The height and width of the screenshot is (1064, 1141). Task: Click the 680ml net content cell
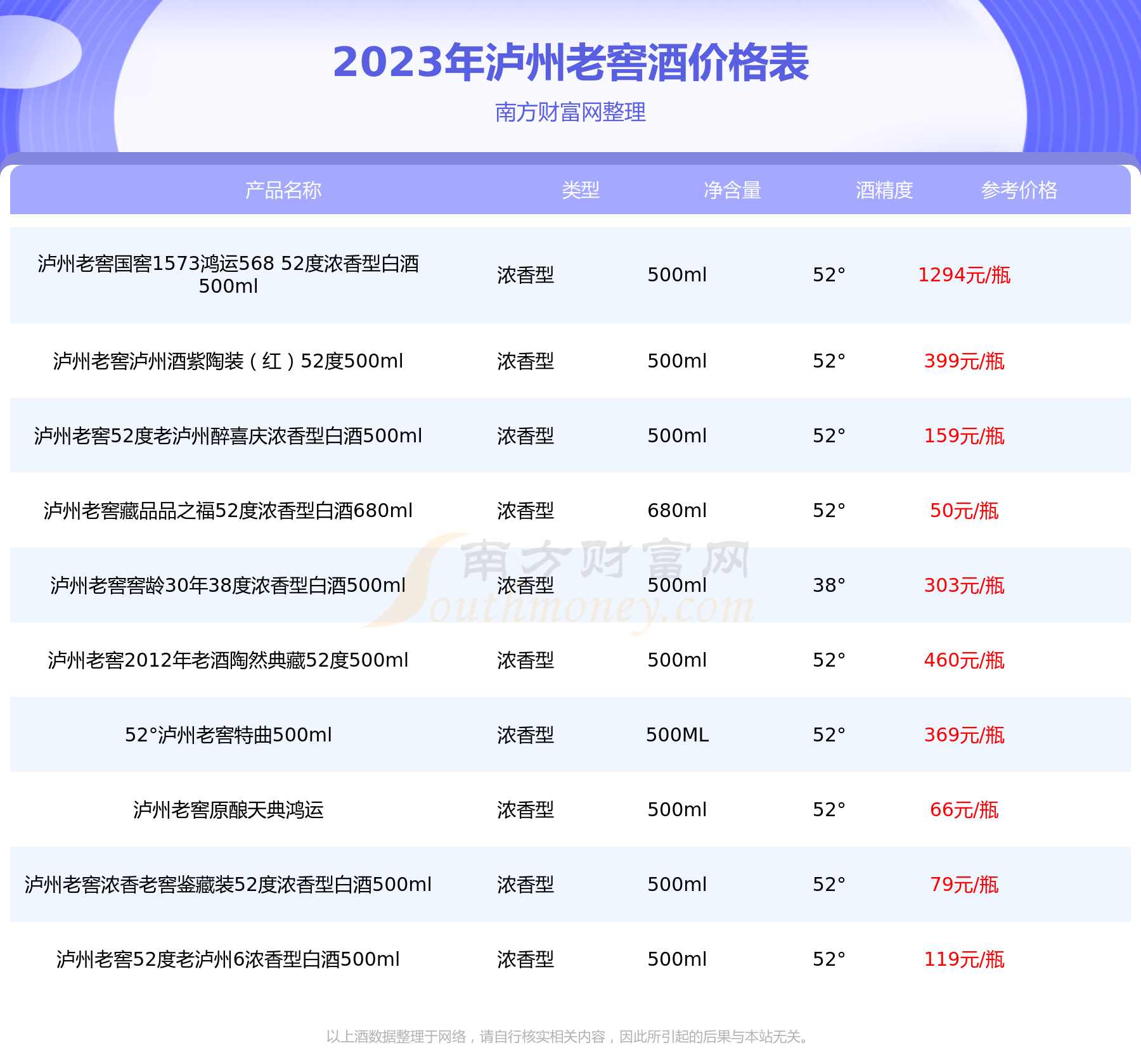click(x=677, y=511)
